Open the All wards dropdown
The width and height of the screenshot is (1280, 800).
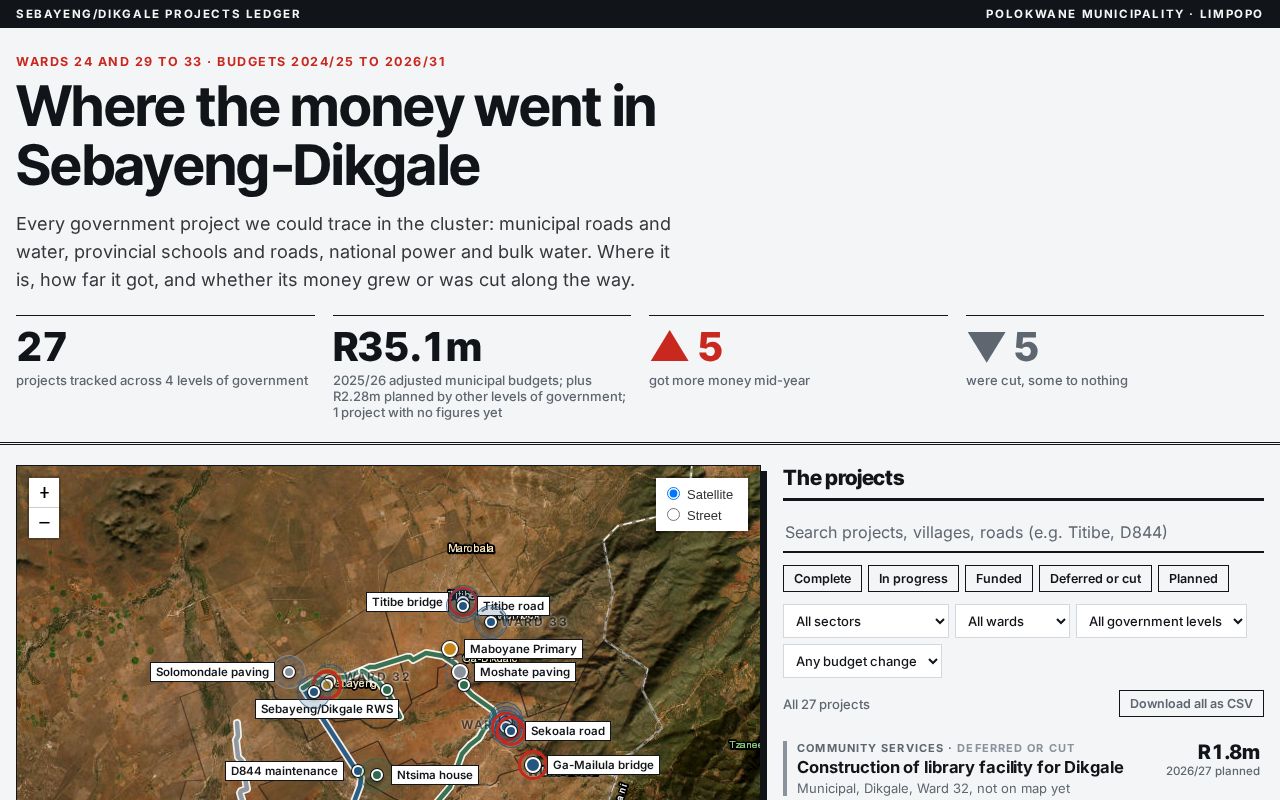pos(1012,621)
